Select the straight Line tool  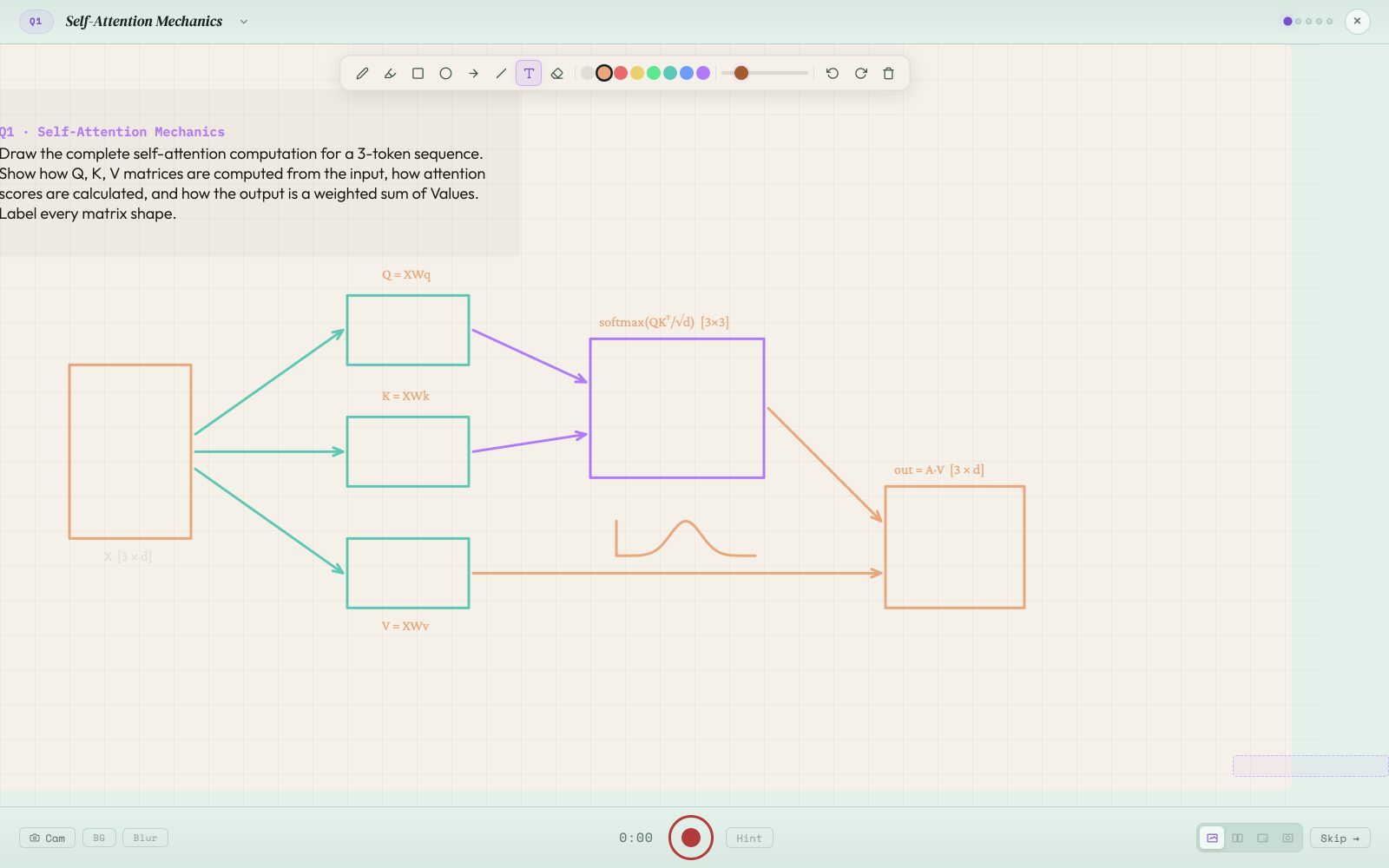tap(501, 73)
